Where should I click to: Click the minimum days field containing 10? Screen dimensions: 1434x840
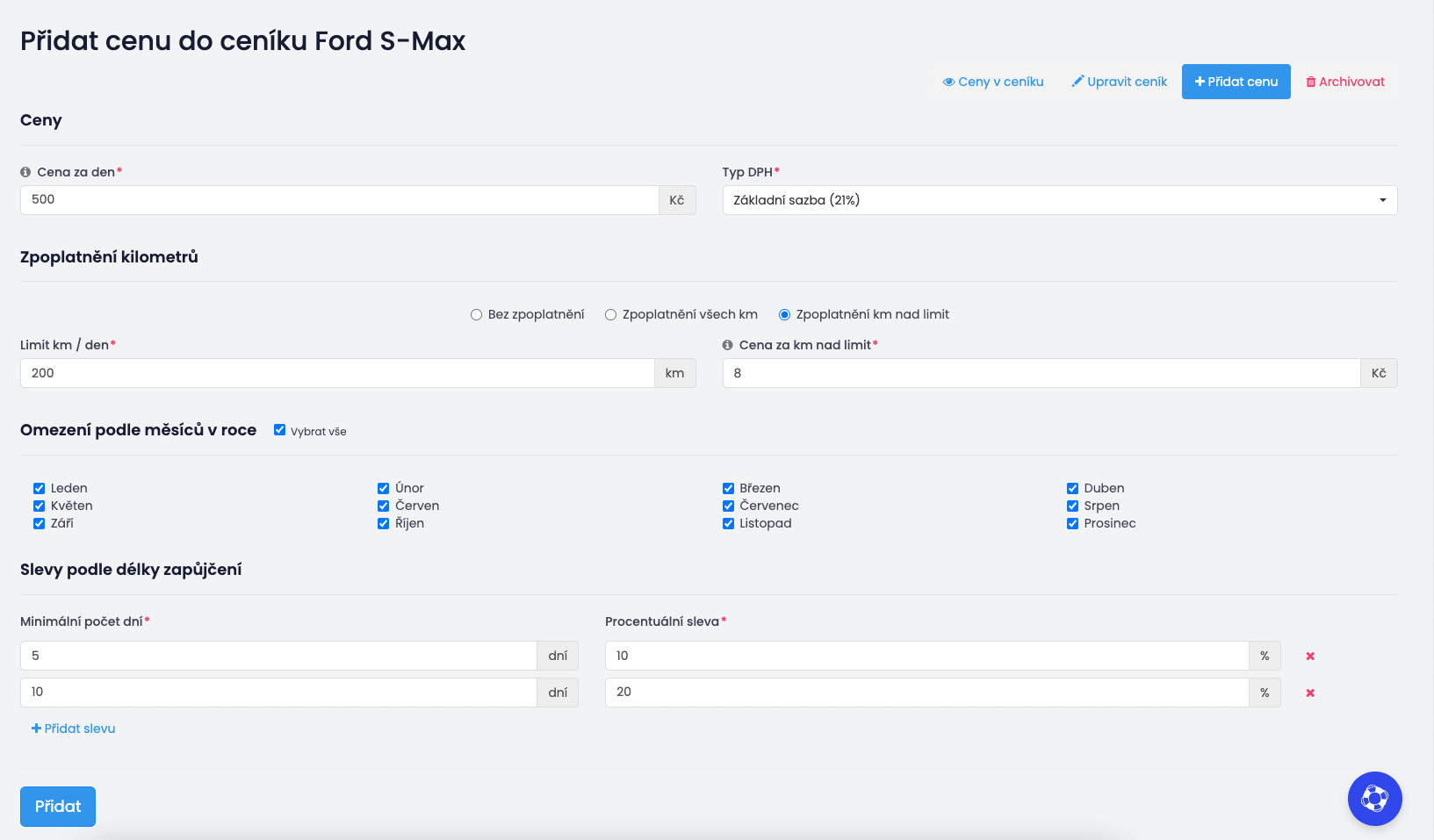click(278, 693)
